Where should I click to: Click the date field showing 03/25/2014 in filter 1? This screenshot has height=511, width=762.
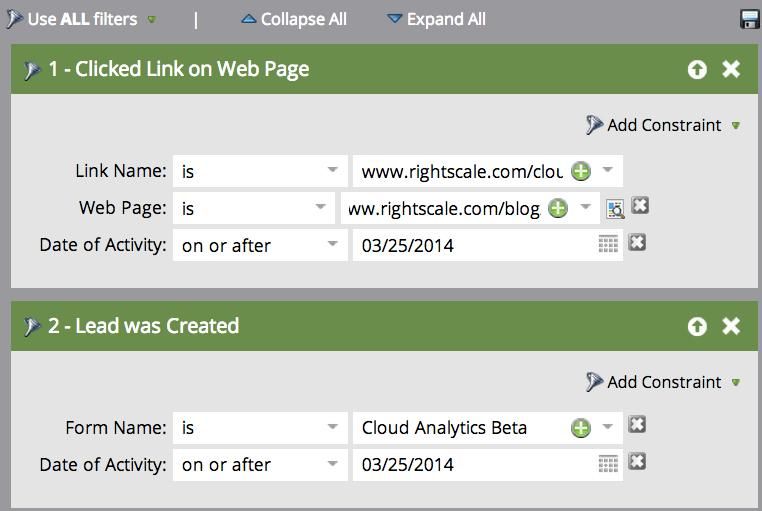470,245
